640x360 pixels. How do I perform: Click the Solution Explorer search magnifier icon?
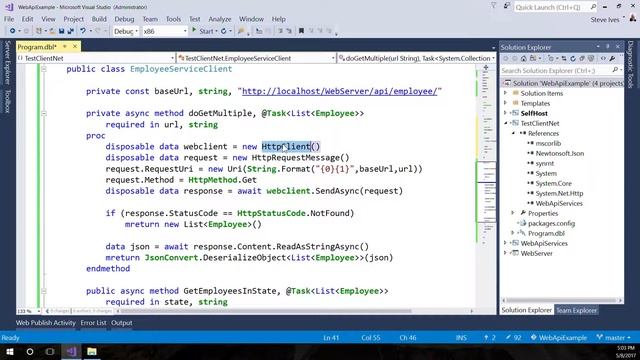click(x=615, y=71)
